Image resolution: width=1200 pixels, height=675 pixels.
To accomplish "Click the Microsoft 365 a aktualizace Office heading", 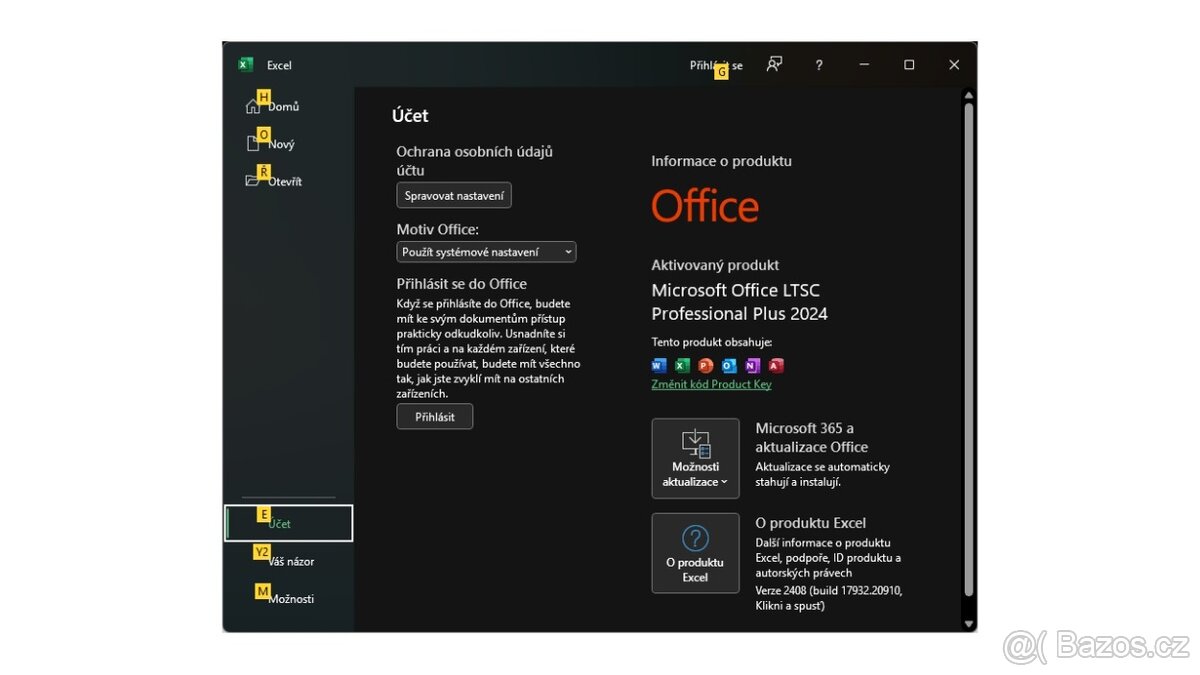I will point(812,437).
